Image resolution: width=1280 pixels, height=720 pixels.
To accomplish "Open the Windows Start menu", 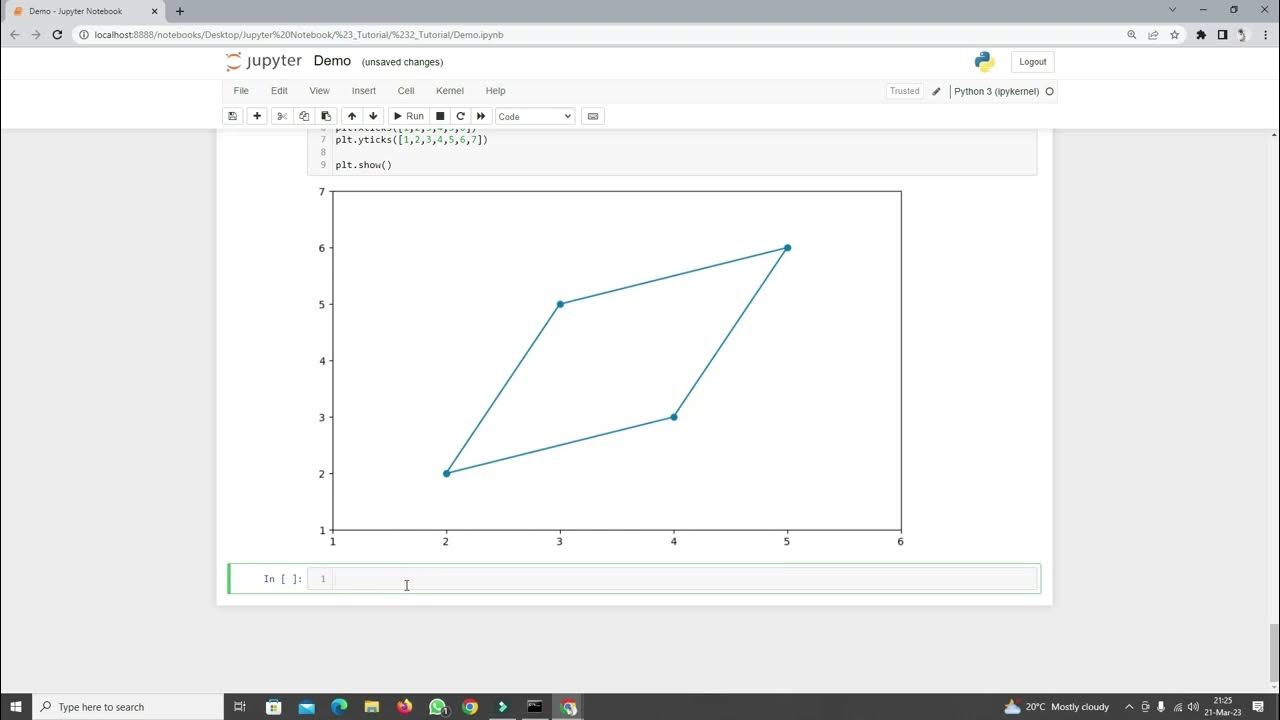I will (16, 707).
